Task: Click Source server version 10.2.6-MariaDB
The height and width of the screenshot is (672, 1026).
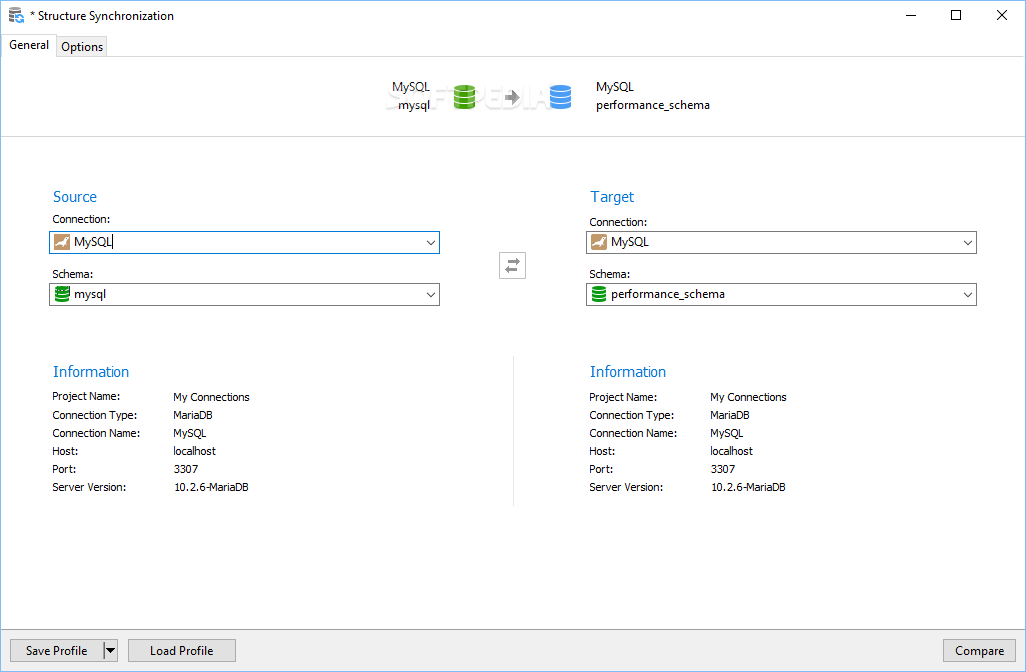Action: pyautogui.click(x=211, y=487)
